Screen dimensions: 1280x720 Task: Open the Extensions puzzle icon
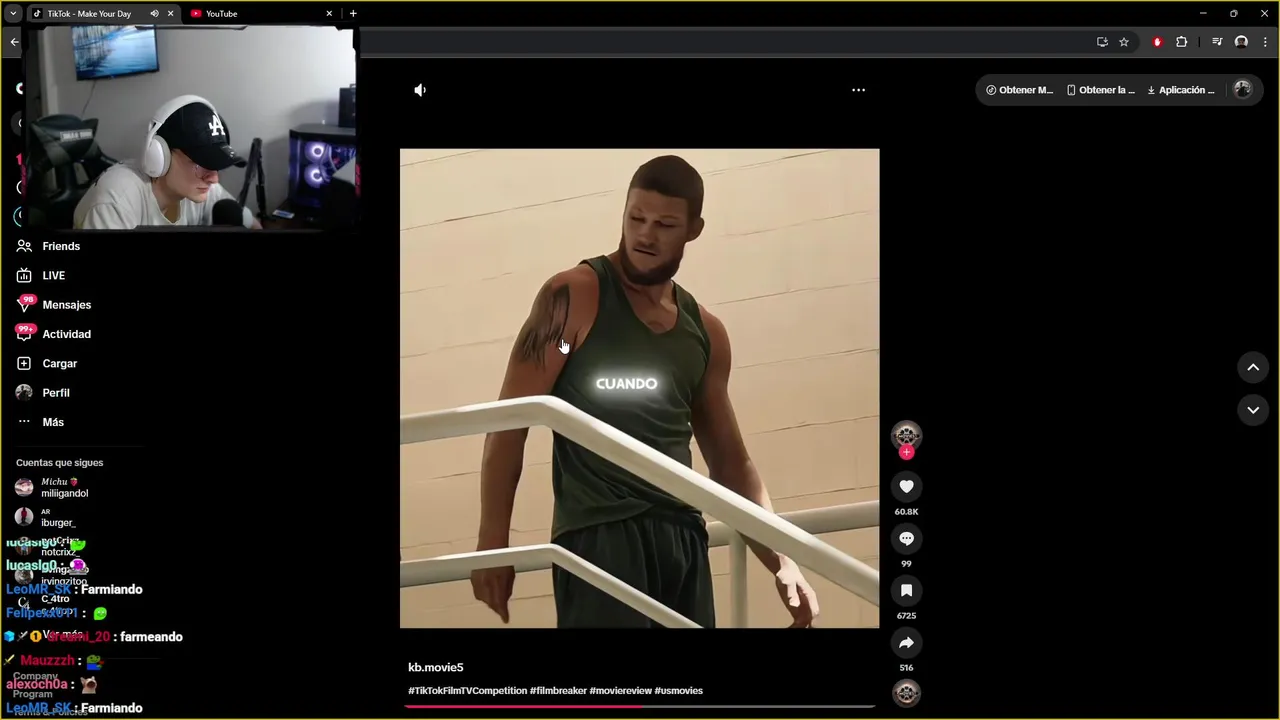(x=1182, y=42)
